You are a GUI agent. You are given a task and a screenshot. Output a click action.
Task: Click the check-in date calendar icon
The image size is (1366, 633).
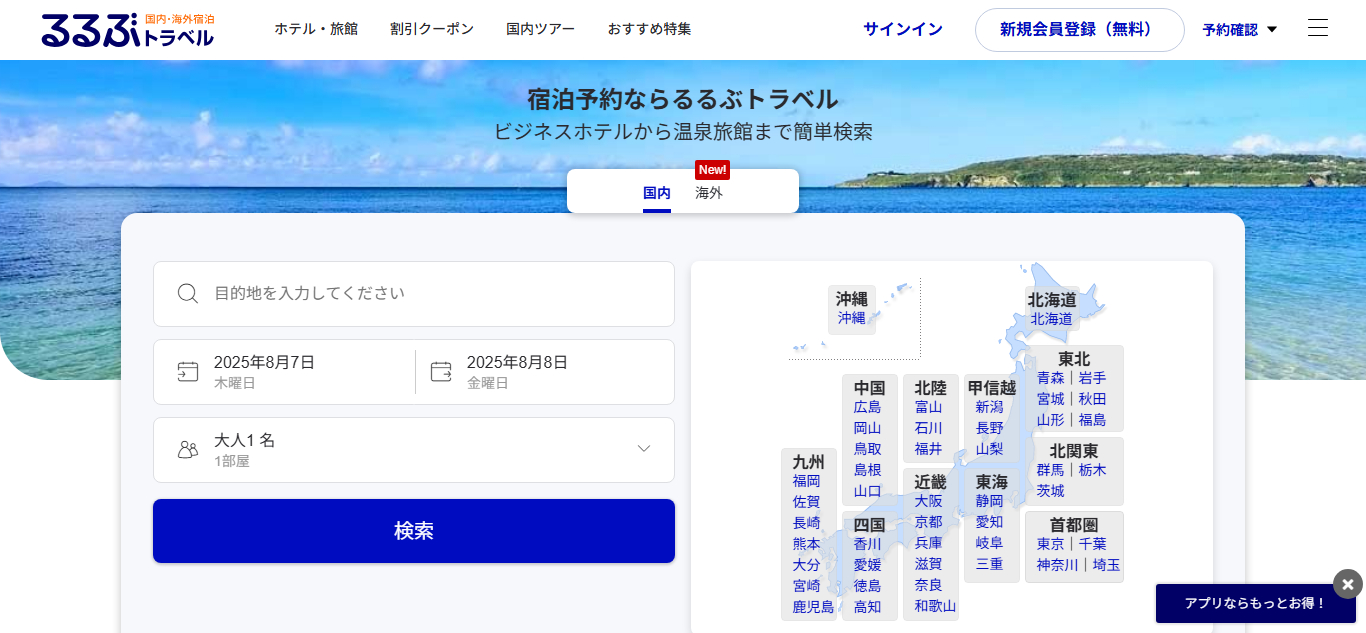188,371
